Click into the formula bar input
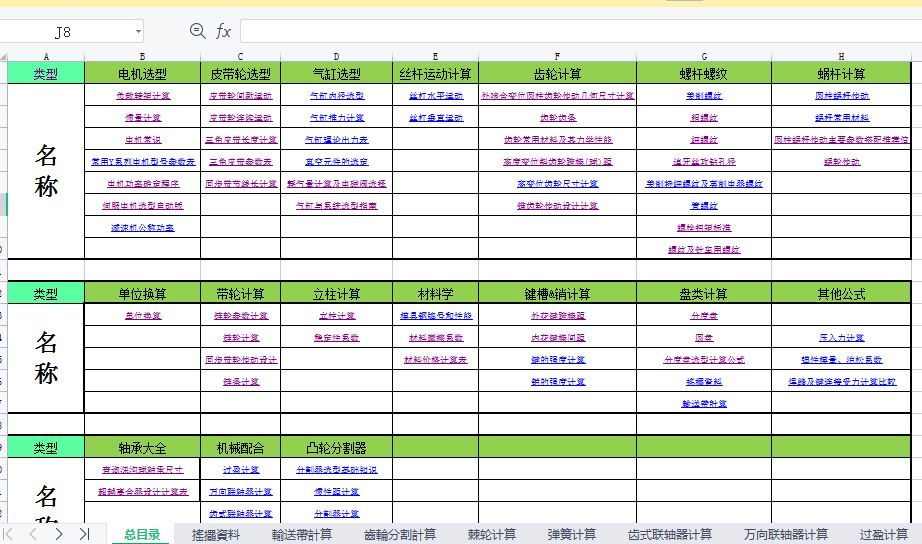Screen dimensions: 922x544 pyautogui.click(x=581, y=31)
